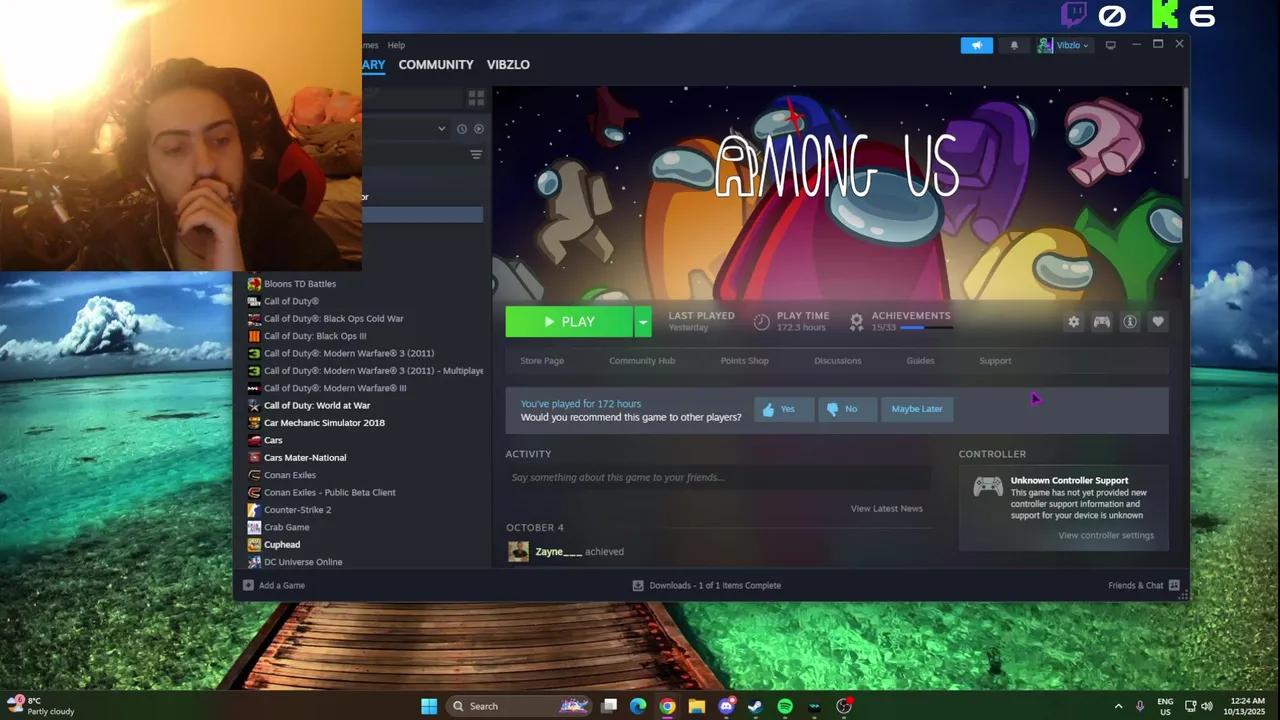
Task: Dismiss review prompt with Maybe Later
Action: (917, 409)
